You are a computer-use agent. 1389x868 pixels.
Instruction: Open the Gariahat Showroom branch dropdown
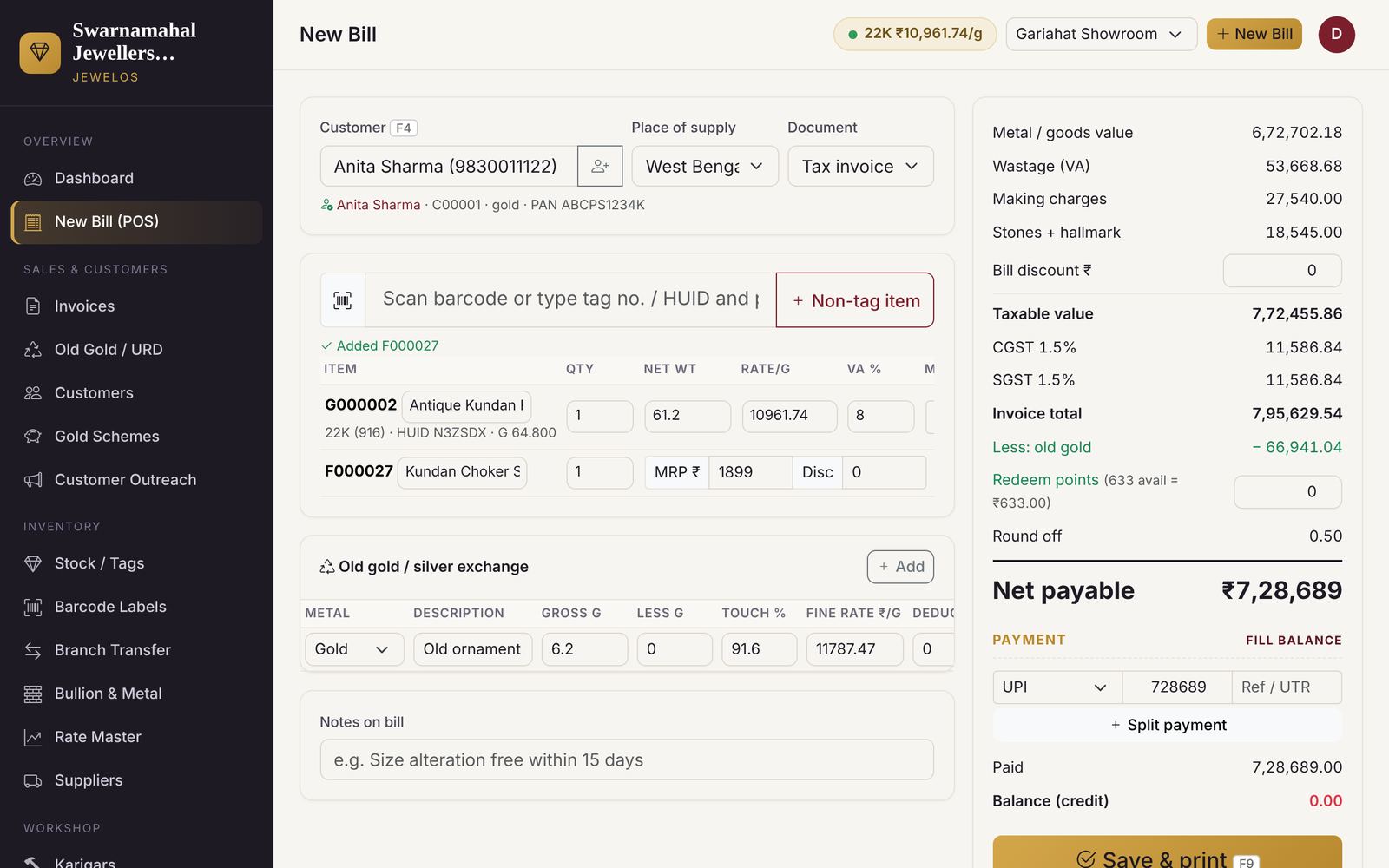[1102, 34]
